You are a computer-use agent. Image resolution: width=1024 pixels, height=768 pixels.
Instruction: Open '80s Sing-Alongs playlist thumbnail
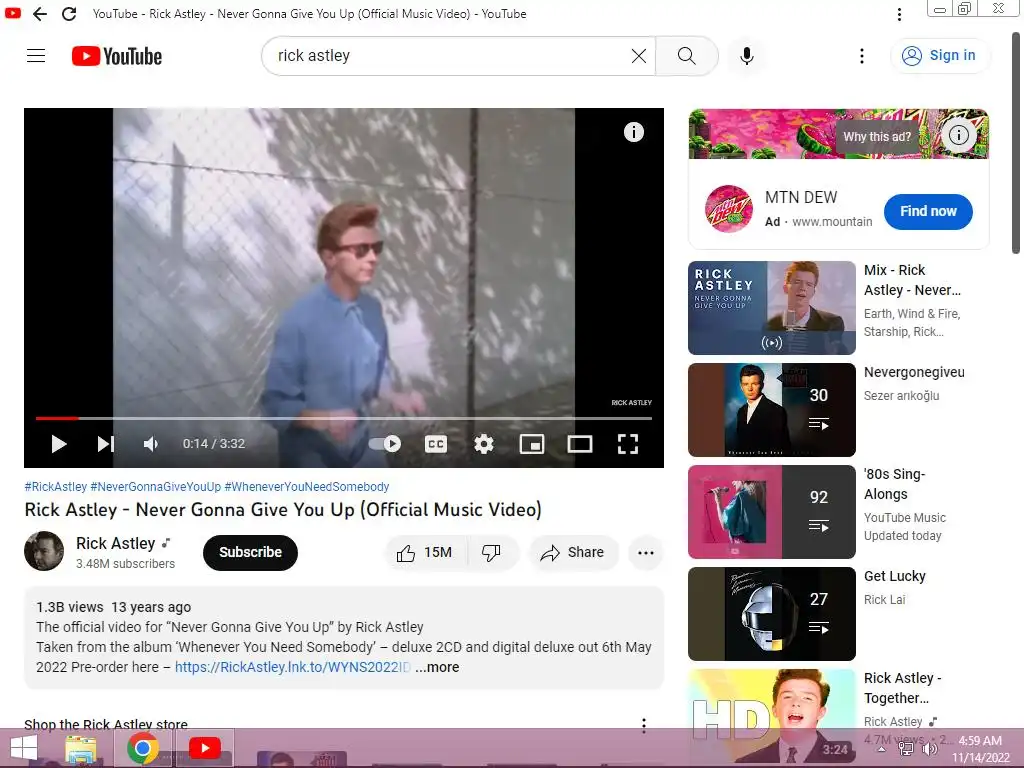pyautogui.click(x=771, y=511)
